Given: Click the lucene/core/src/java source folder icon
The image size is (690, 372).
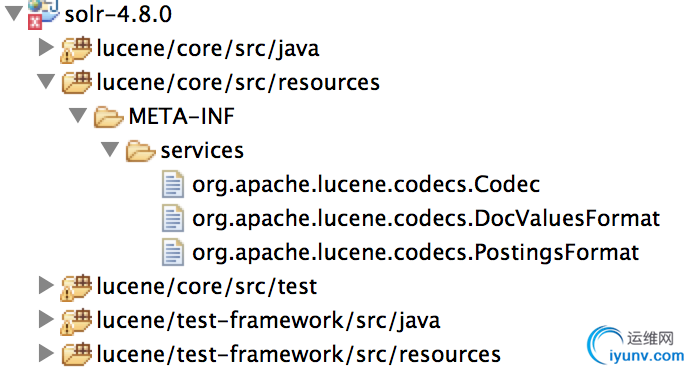Looking at the screenshot, I should click(76, 49).
